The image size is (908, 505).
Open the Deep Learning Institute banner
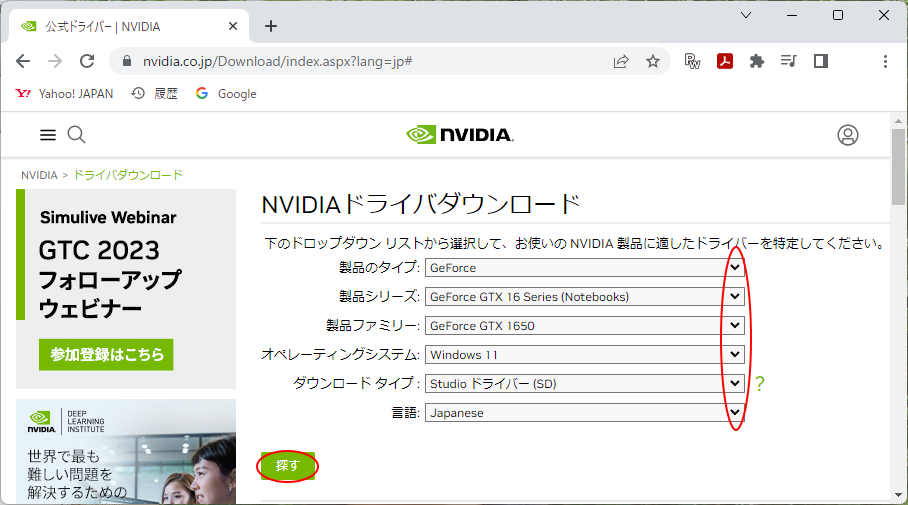126,451
